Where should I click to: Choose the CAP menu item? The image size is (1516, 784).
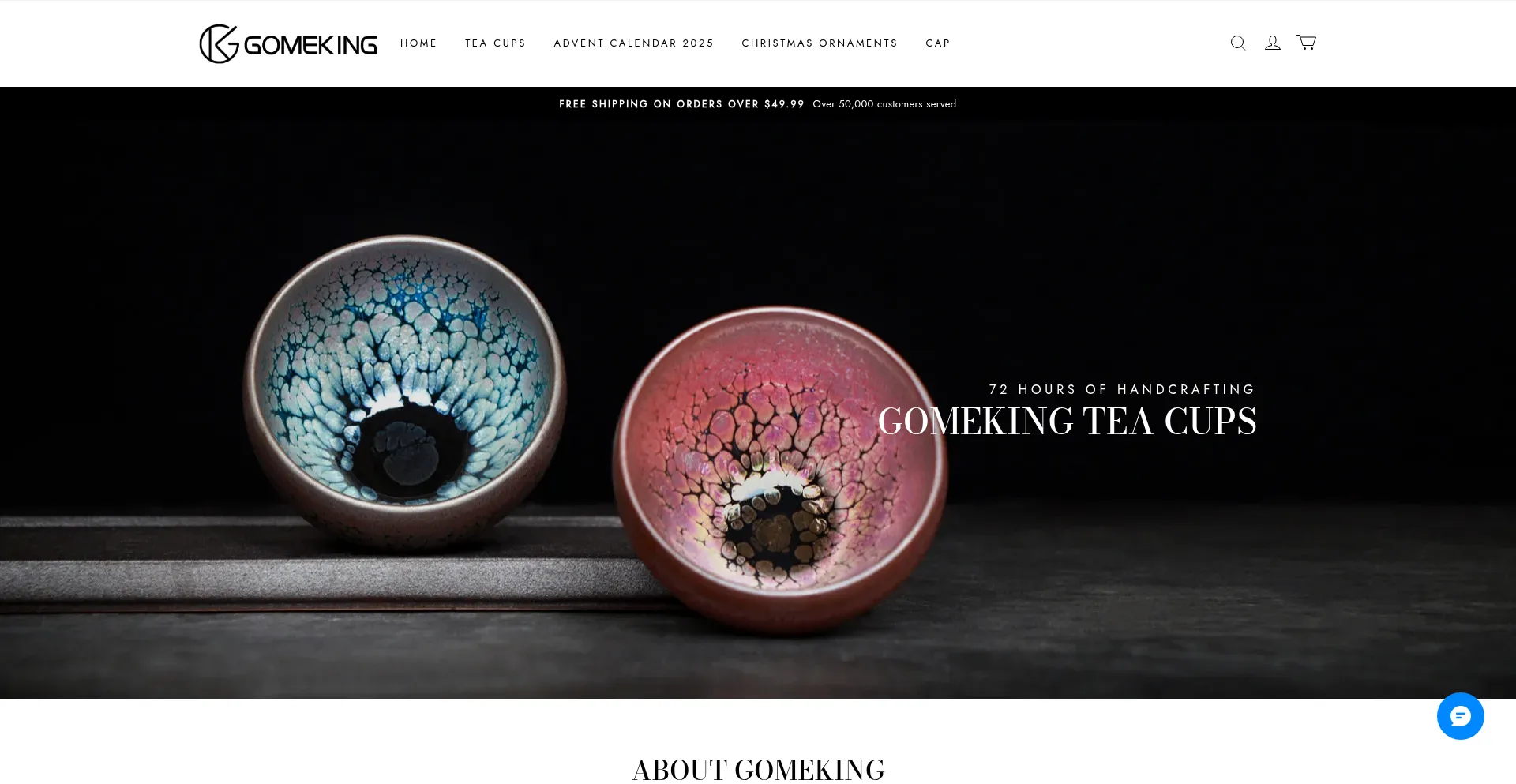click(x=938, y=43)
